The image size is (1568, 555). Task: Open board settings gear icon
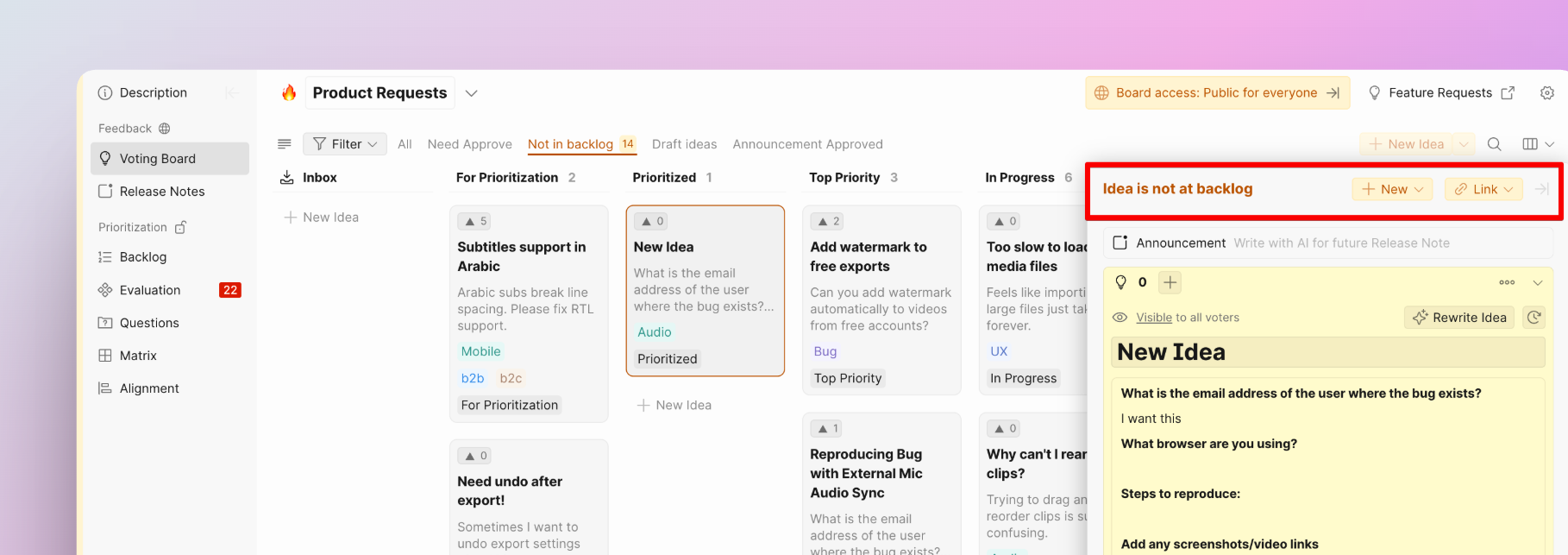(x=1547, y=93)
